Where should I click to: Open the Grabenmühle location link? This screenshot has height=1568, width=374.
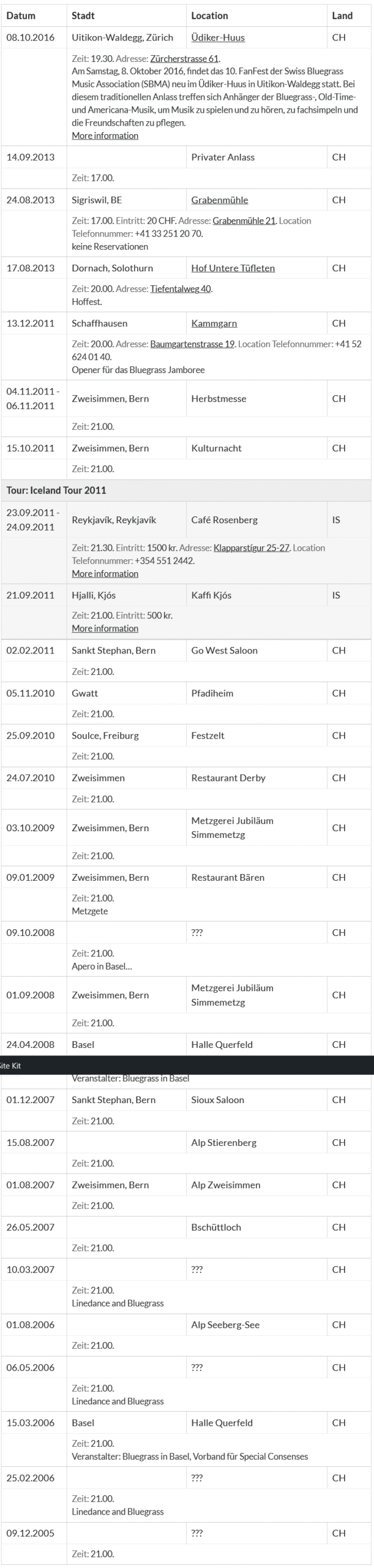click(220, 200)
